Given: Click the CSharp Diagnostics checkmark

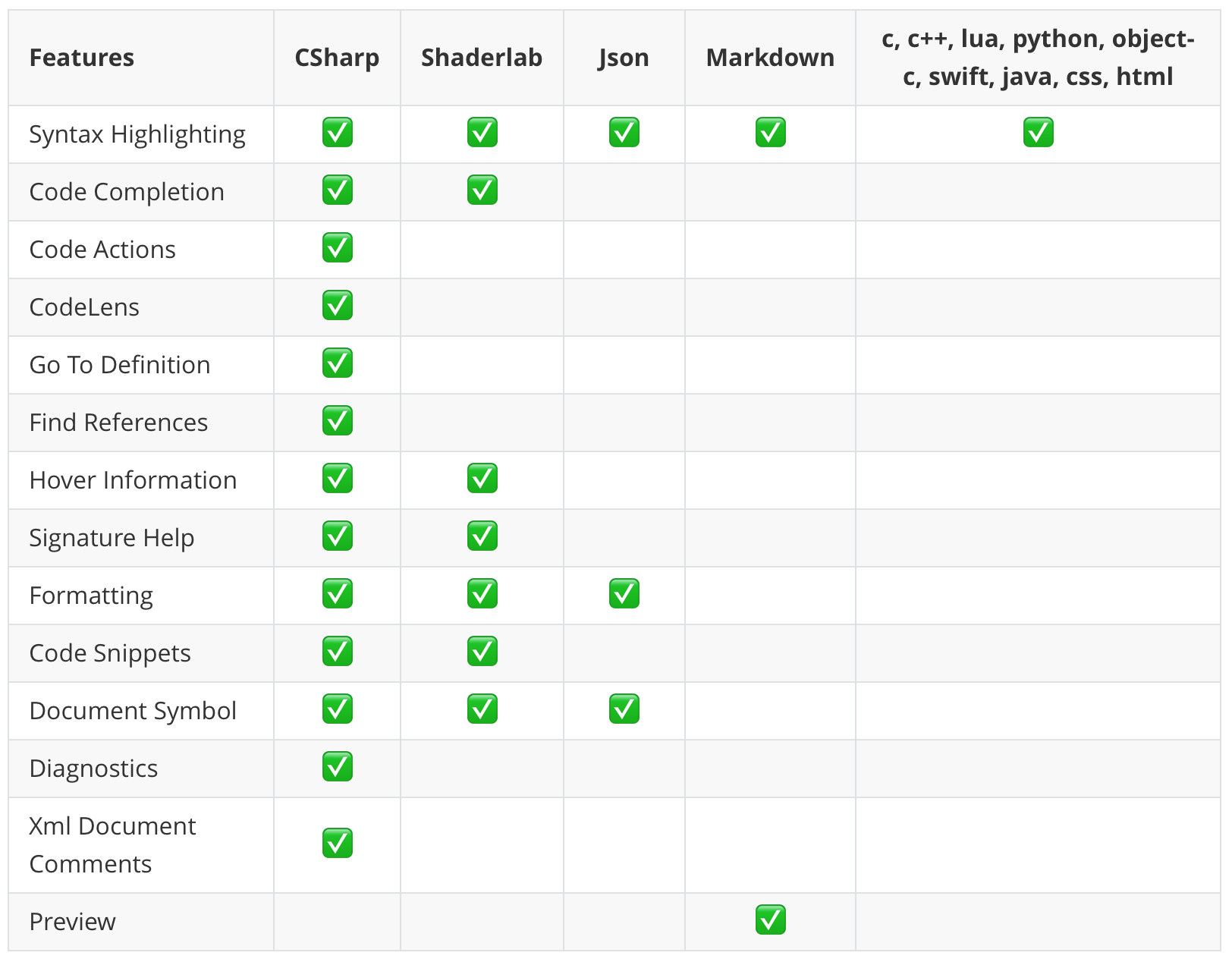Looking at the screenshot, I should [337, 767].
